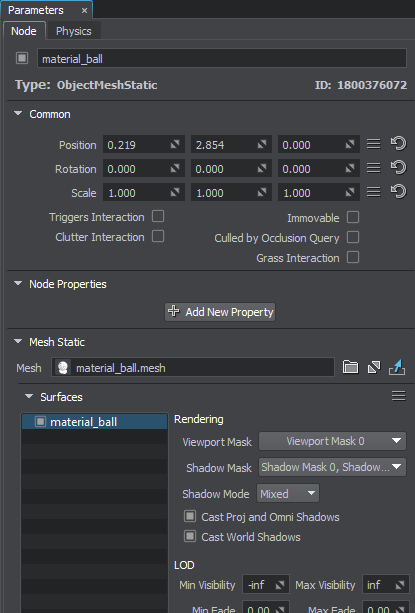Reset Rotation with its revert arrow icon

pos(399,168)
